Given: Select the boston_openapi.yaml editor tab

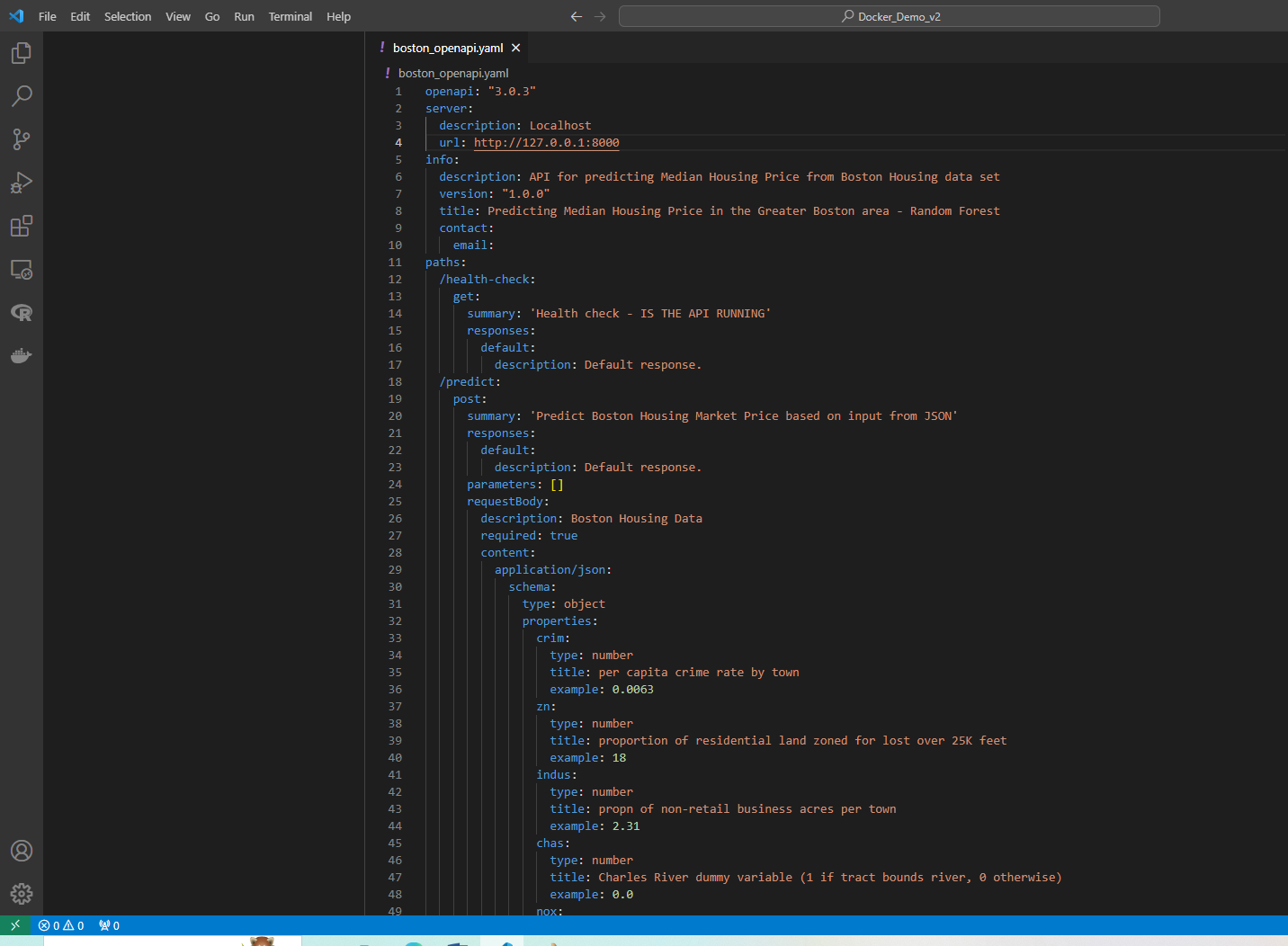Looking at the screenshot, I should coord(447,48).
